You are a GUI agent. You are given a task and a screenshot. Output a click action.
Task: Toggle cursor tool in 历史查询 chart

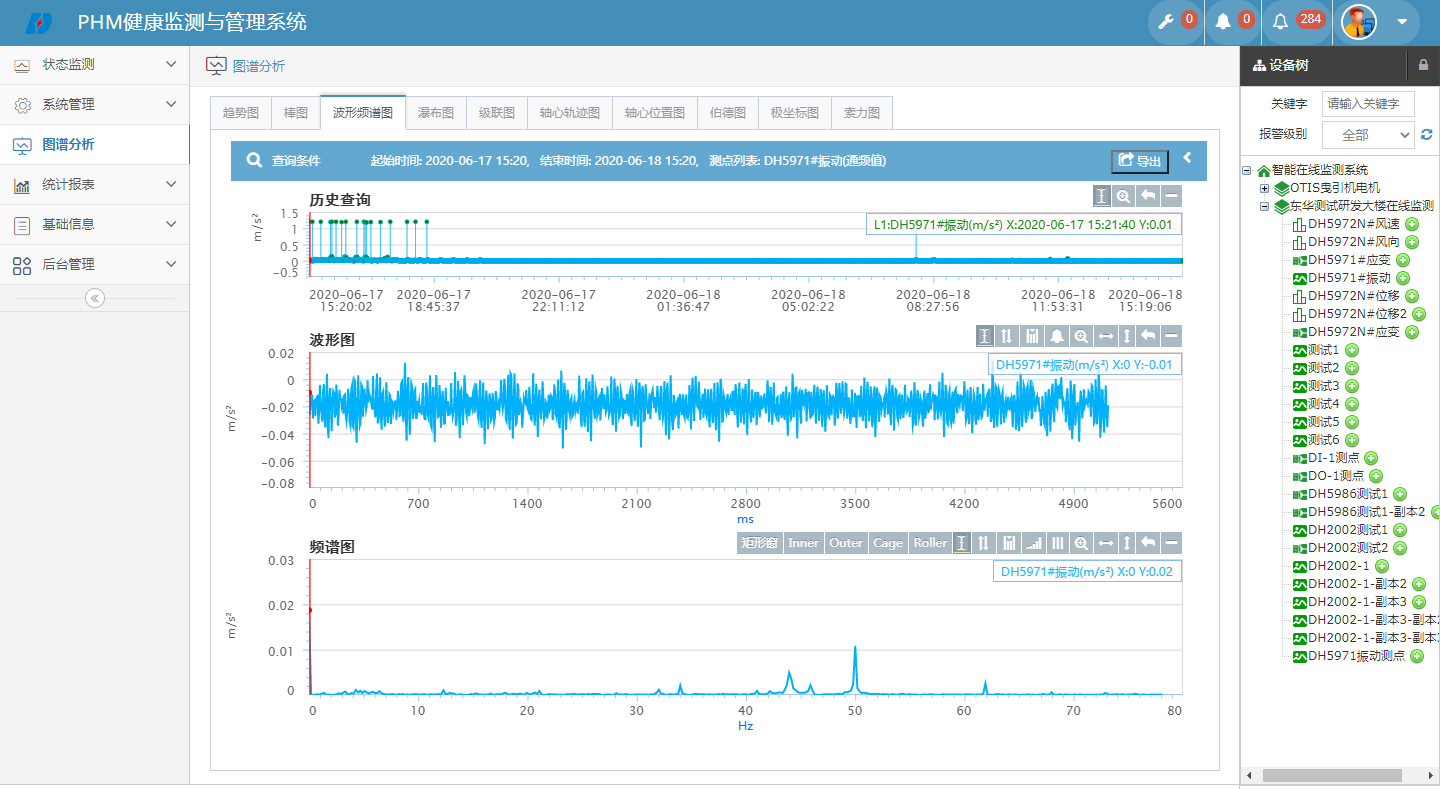click(x=1101, y=196)
